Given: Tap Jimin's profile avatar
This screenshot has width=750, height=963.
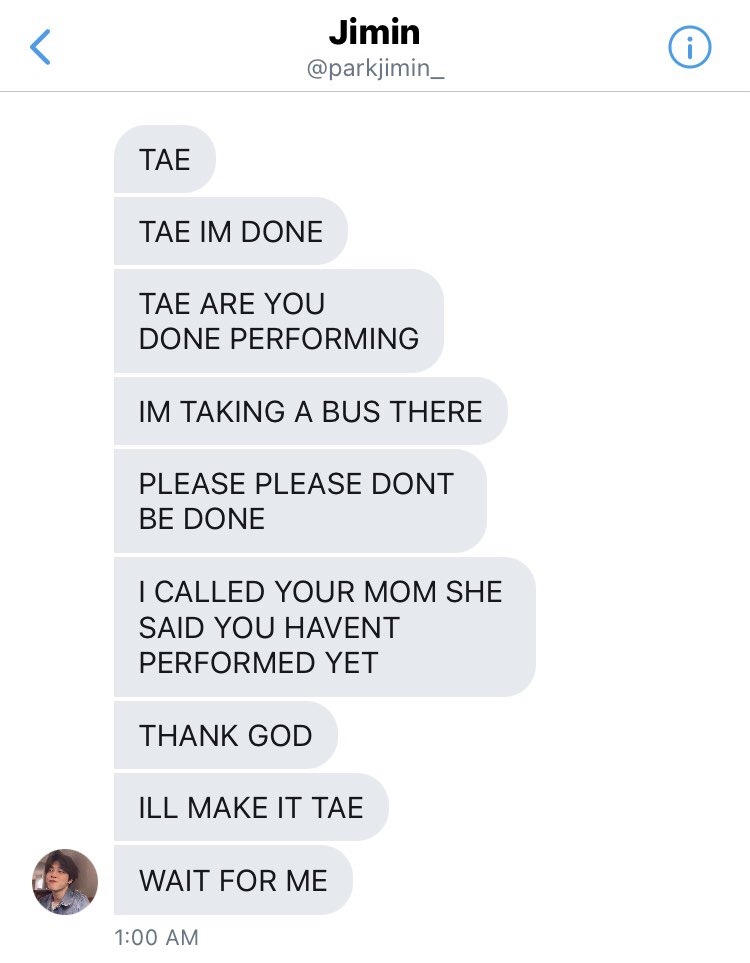Looking at the screenshot, I should pyautogui.click(x=65, y=881).
